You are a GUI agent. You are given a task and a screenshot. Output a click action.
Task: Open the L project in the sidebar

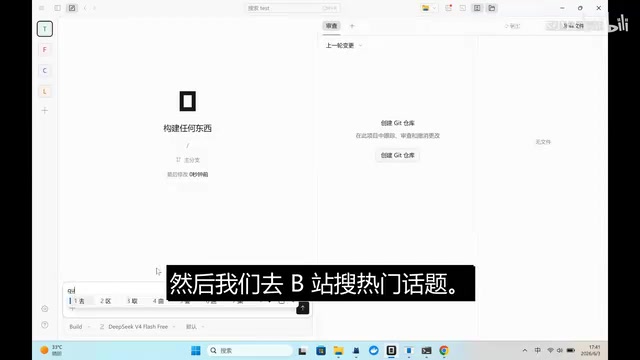tap(45, 91)
